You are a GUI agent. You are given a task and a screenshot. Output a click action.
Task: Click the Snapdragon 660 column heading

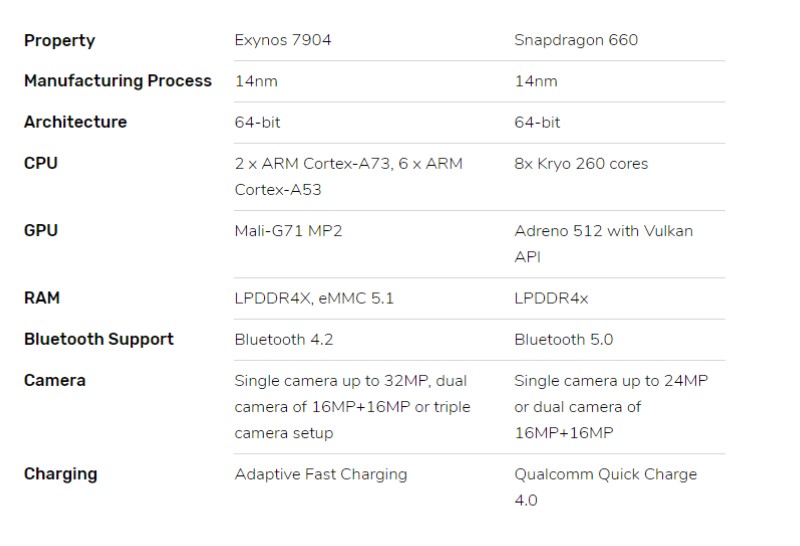(576, 41)
